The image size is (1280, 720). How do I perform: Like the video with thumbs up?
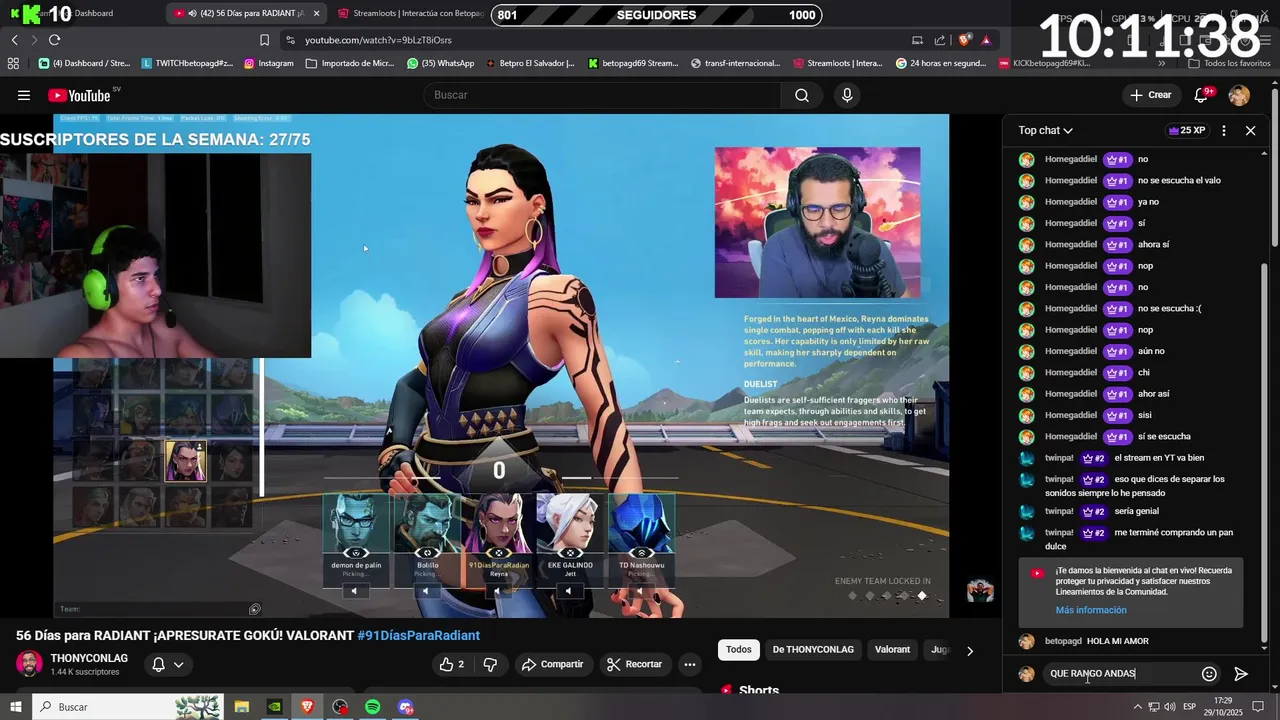(451, 664)
